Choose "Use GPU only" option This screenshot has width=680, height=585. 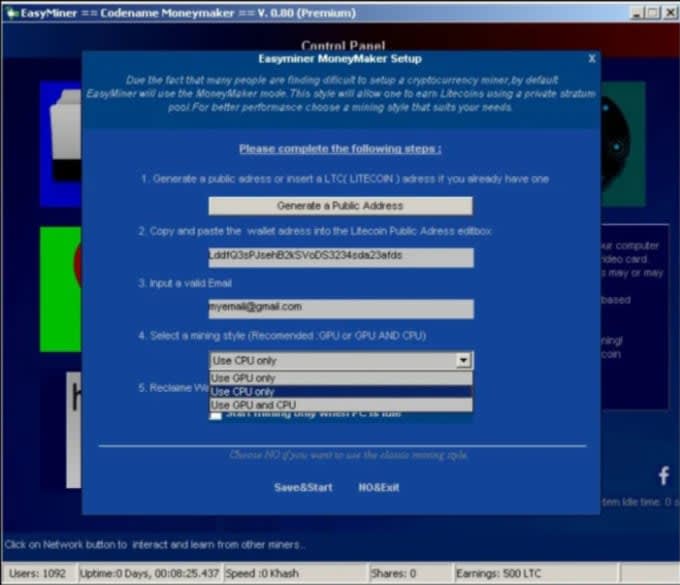click(341, 378)
